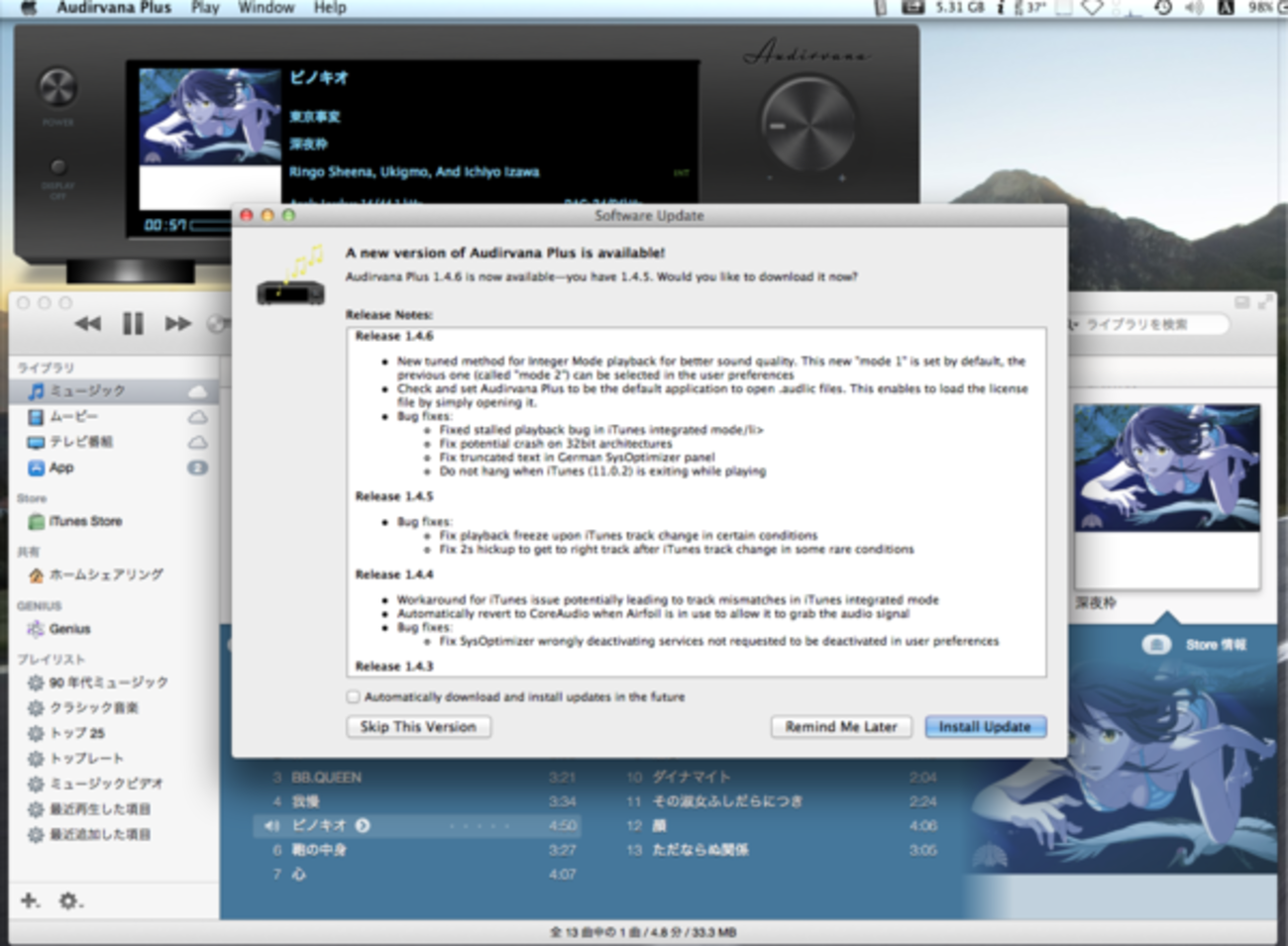
Task: Click the Display Off button in Audirvana
Action: tap(58, 166)
